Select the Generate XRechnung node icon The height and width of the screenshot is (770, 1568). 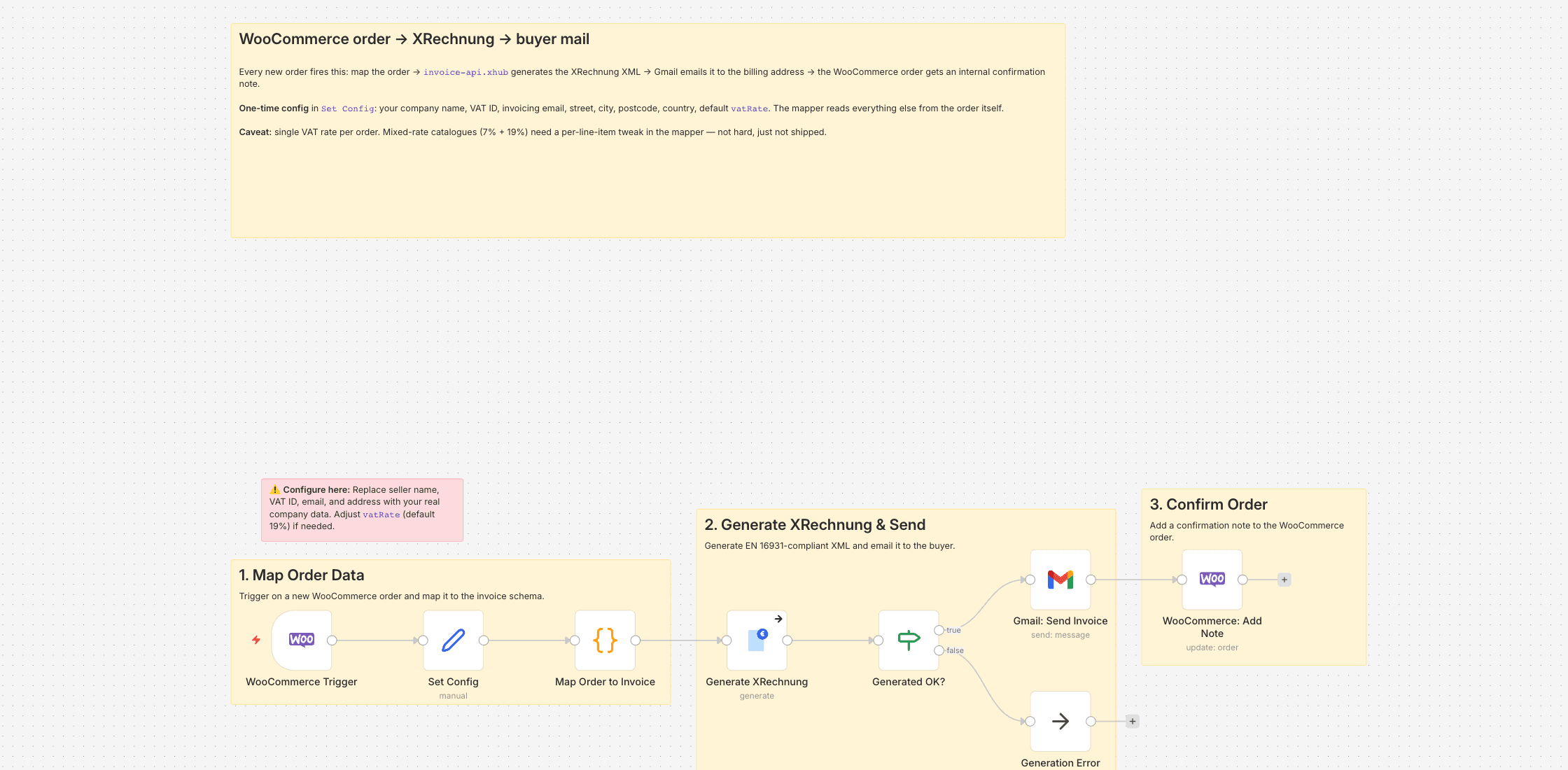click(757, 640)
